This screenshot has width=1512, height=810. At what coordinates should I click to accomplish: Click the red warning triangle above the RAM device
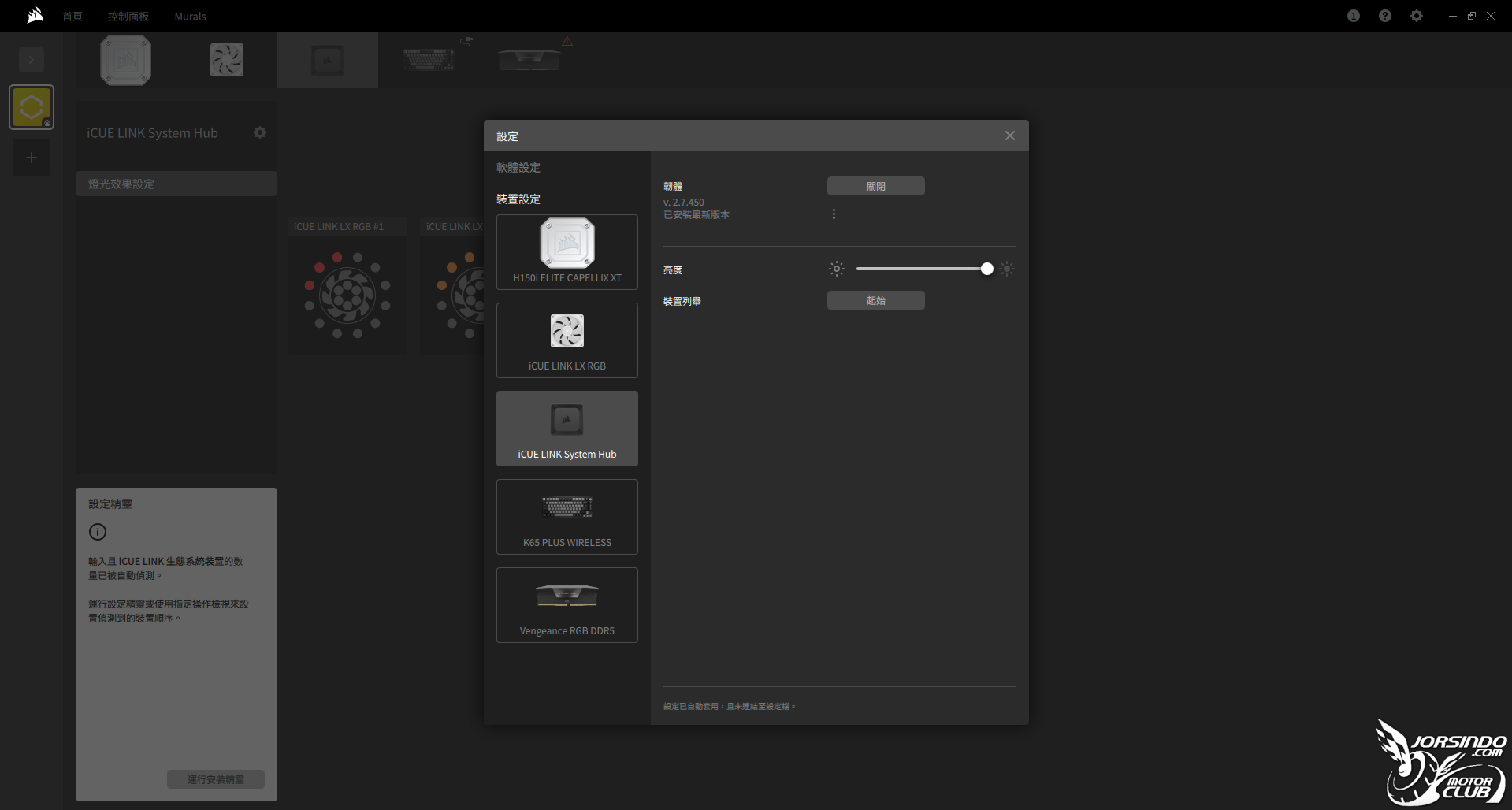click(567, 41)
